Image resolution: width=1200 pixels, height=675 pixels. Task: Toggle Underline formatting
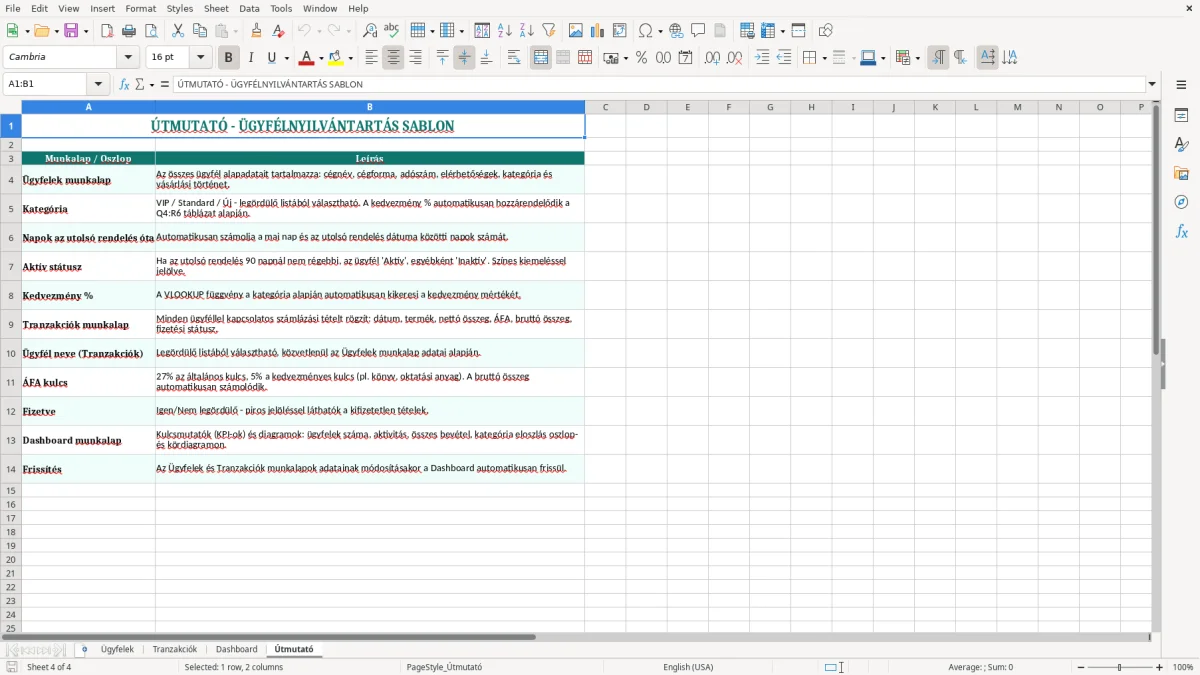[271, 58]
